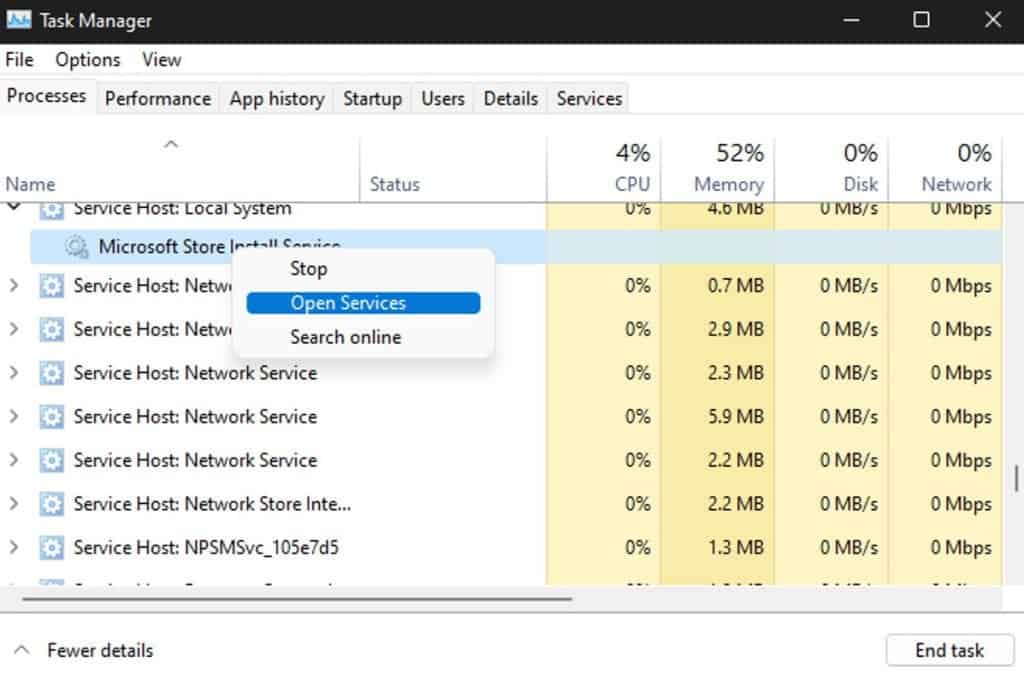Switch to the Performance tab

click(157, 97)
